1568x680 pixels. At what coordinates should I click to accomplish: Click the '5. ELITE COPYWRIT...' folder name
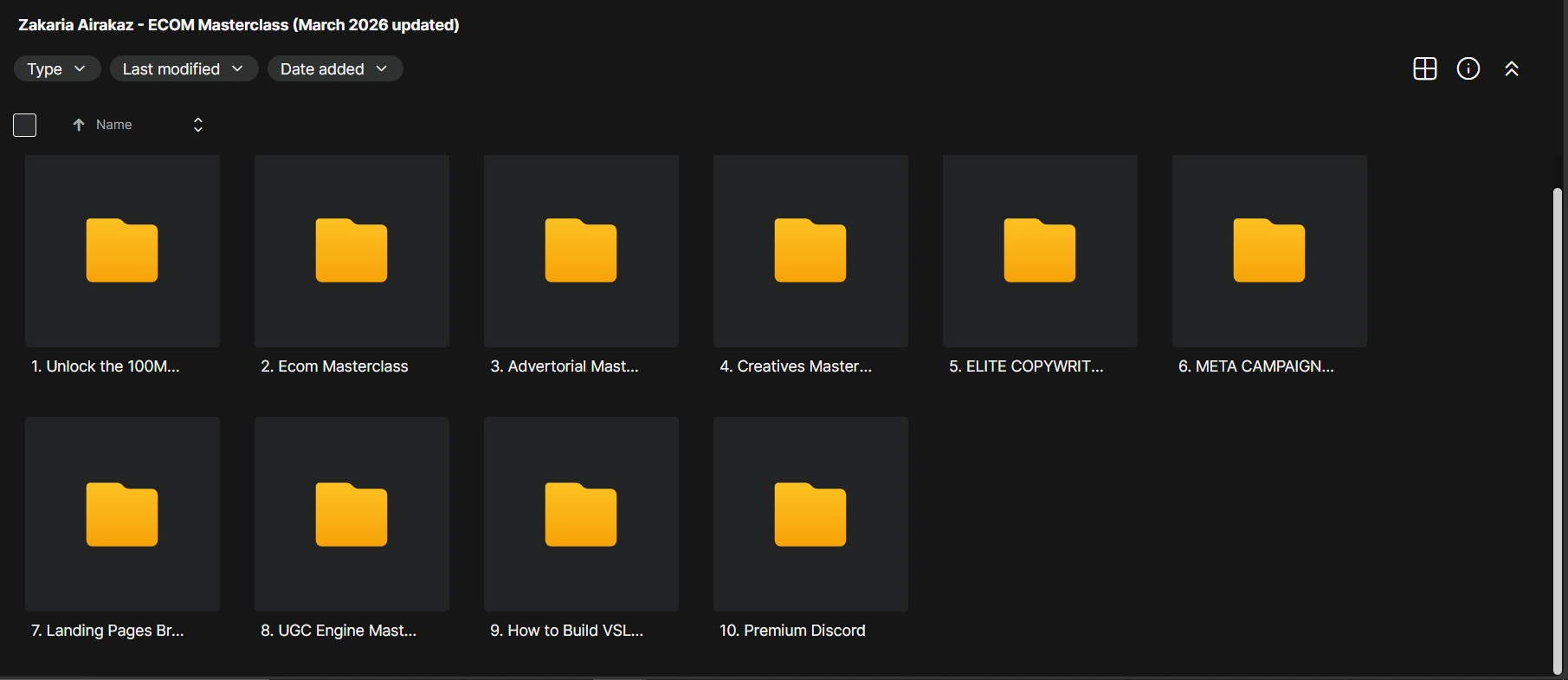click(1026, 366)
